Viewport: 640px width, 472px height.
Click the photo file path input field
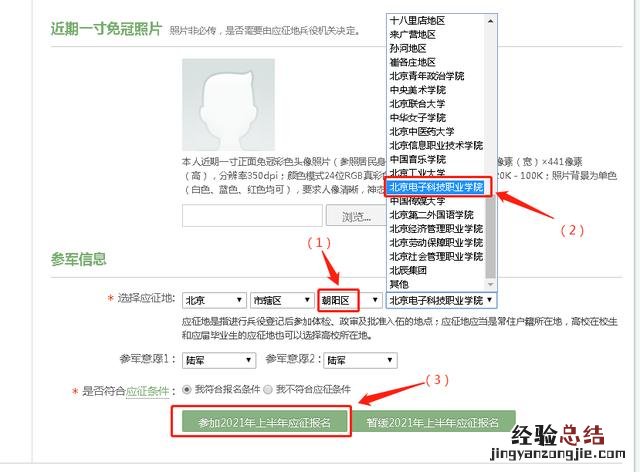coord(252,216)
